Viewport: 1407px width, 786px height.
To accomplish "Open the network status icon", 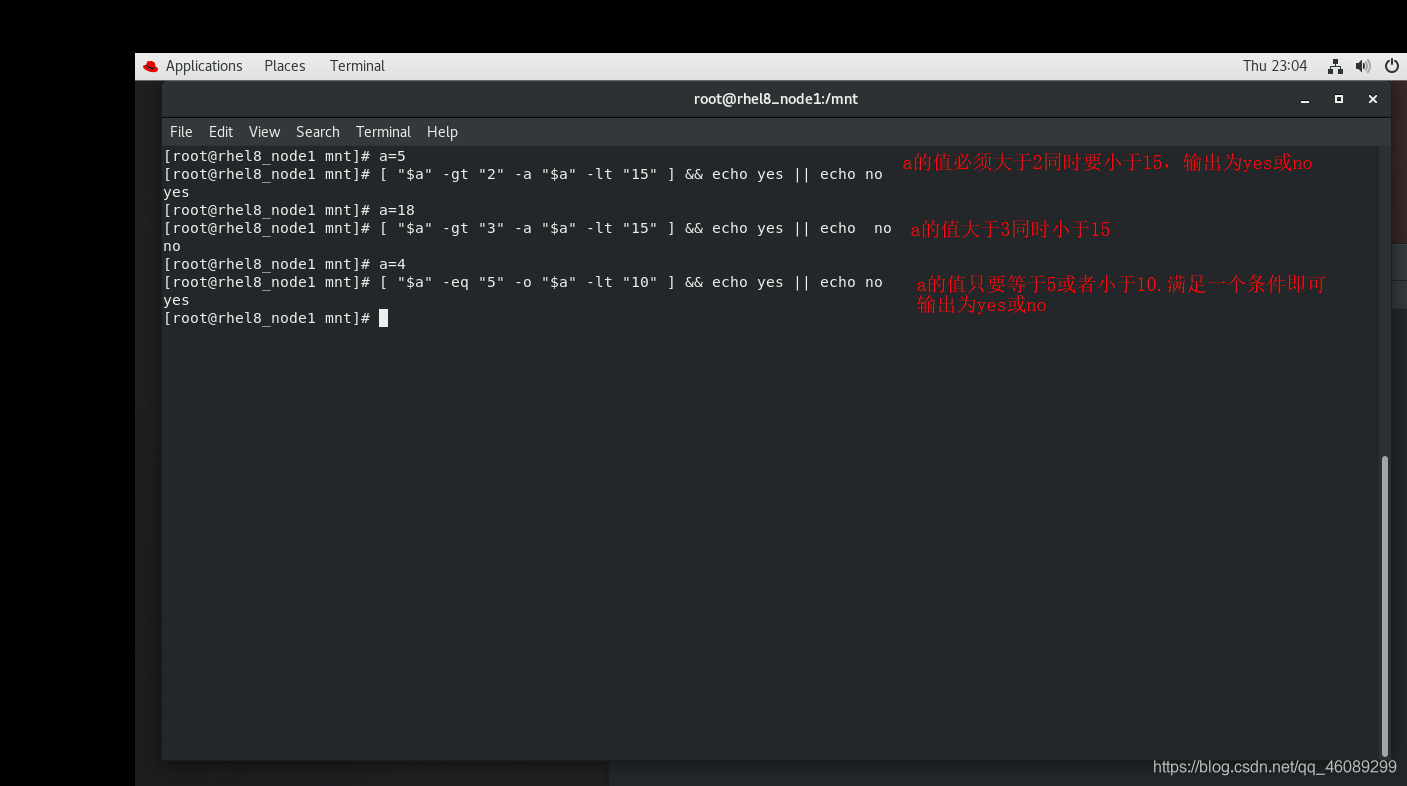I will point(1335,66).
